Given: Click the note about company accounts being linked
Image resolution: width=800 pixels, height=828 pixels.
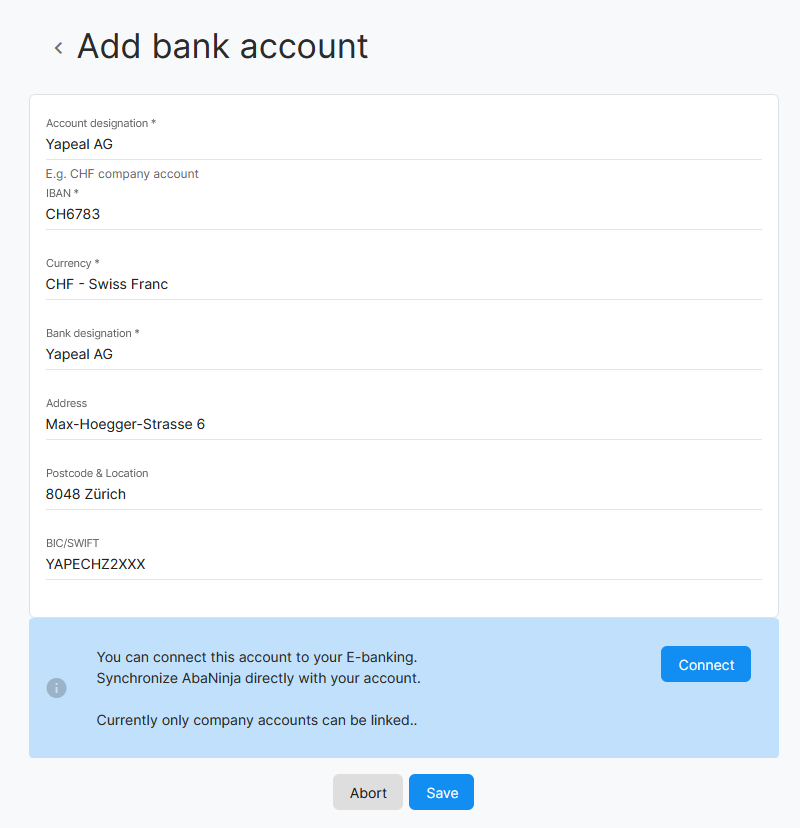Looking at the screenshot, I should pos(257,720).
